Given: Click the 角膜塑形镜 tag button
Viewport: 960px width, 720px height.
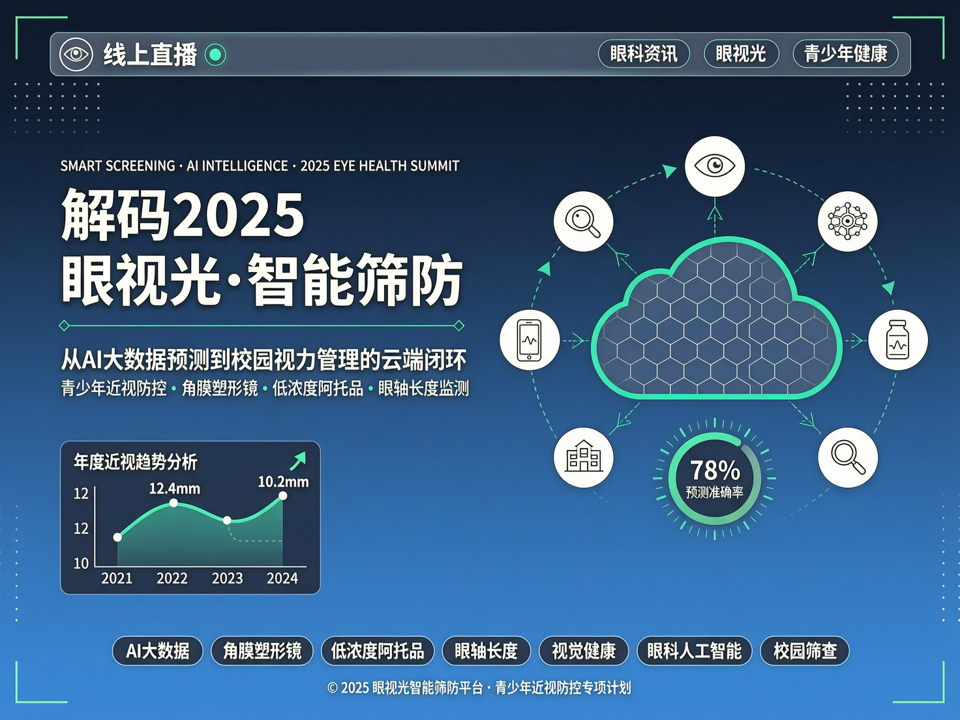Looking at the screenshot, I should (x=262, y=651).
